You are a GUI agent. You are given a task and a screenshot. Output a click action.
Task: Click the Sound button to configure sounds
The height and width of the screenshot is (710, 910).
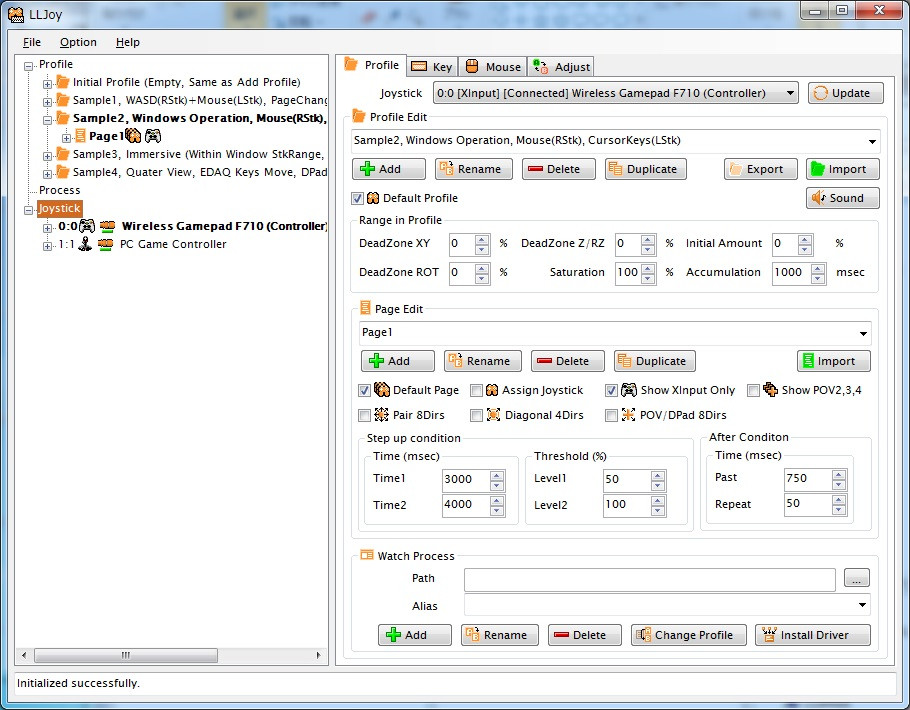click(x=843, y=198)
